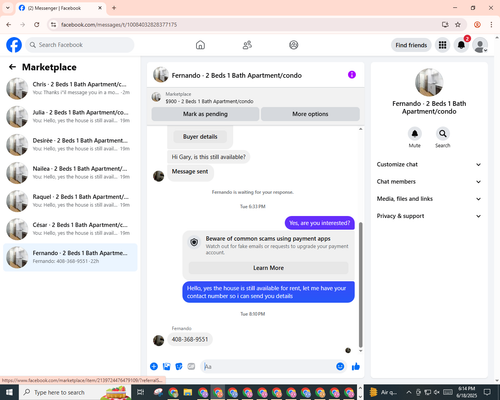
Task: Switch to the Messenger Facebook browser tab
Action: click(x=61, y=8)
